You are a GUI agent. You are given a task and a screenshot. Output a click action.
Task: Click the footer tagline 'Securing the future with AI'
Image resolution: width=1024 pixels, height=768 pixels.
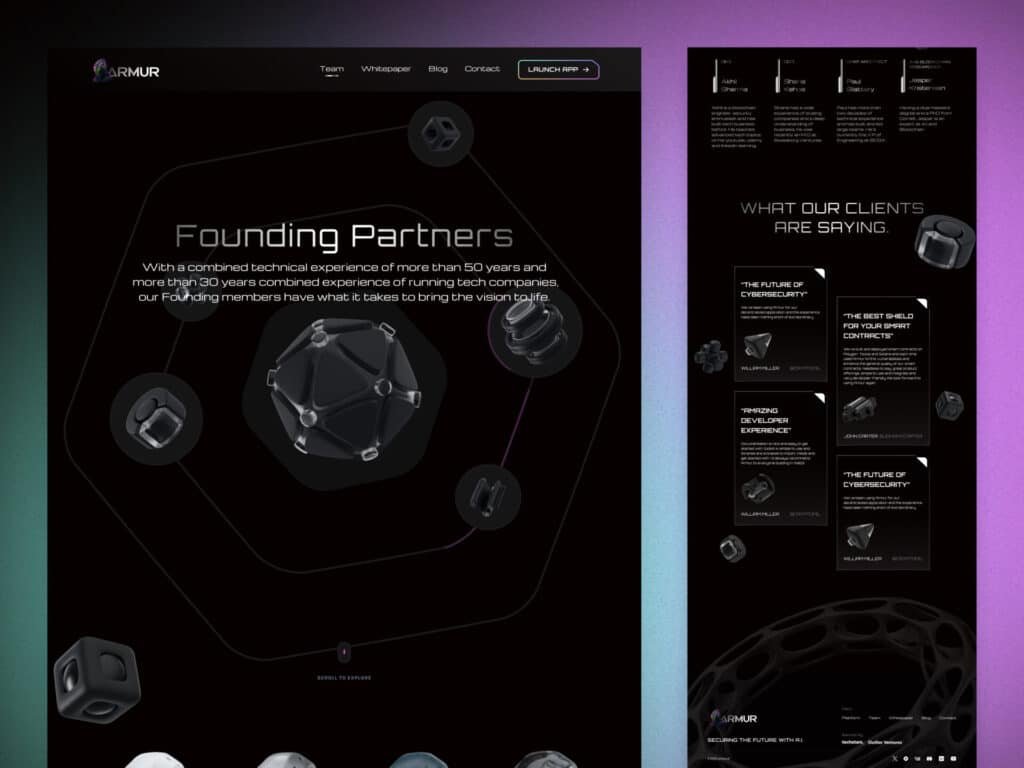tap(754, 740)
